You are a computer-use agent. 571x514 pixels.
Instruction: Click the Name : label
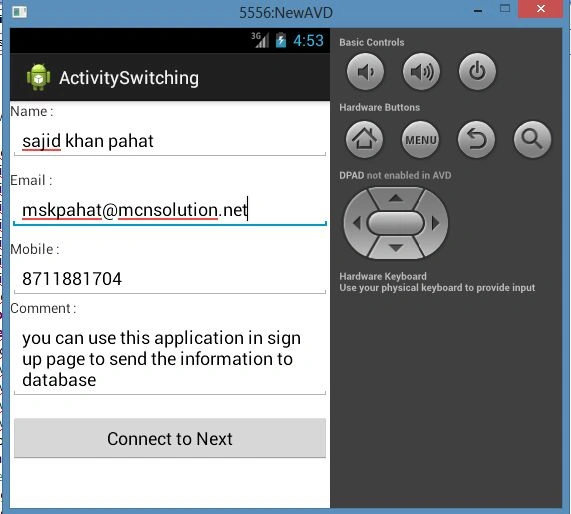tap(32, 111)
